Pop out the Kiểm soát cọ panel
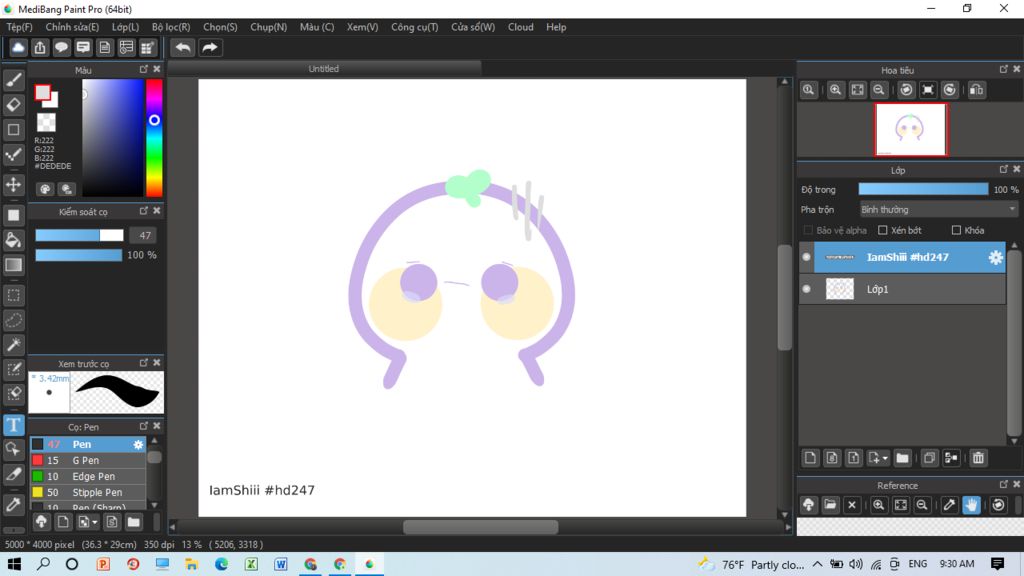Image resolution: width=1024 pixels, height=576 pixels. [144, 210]
